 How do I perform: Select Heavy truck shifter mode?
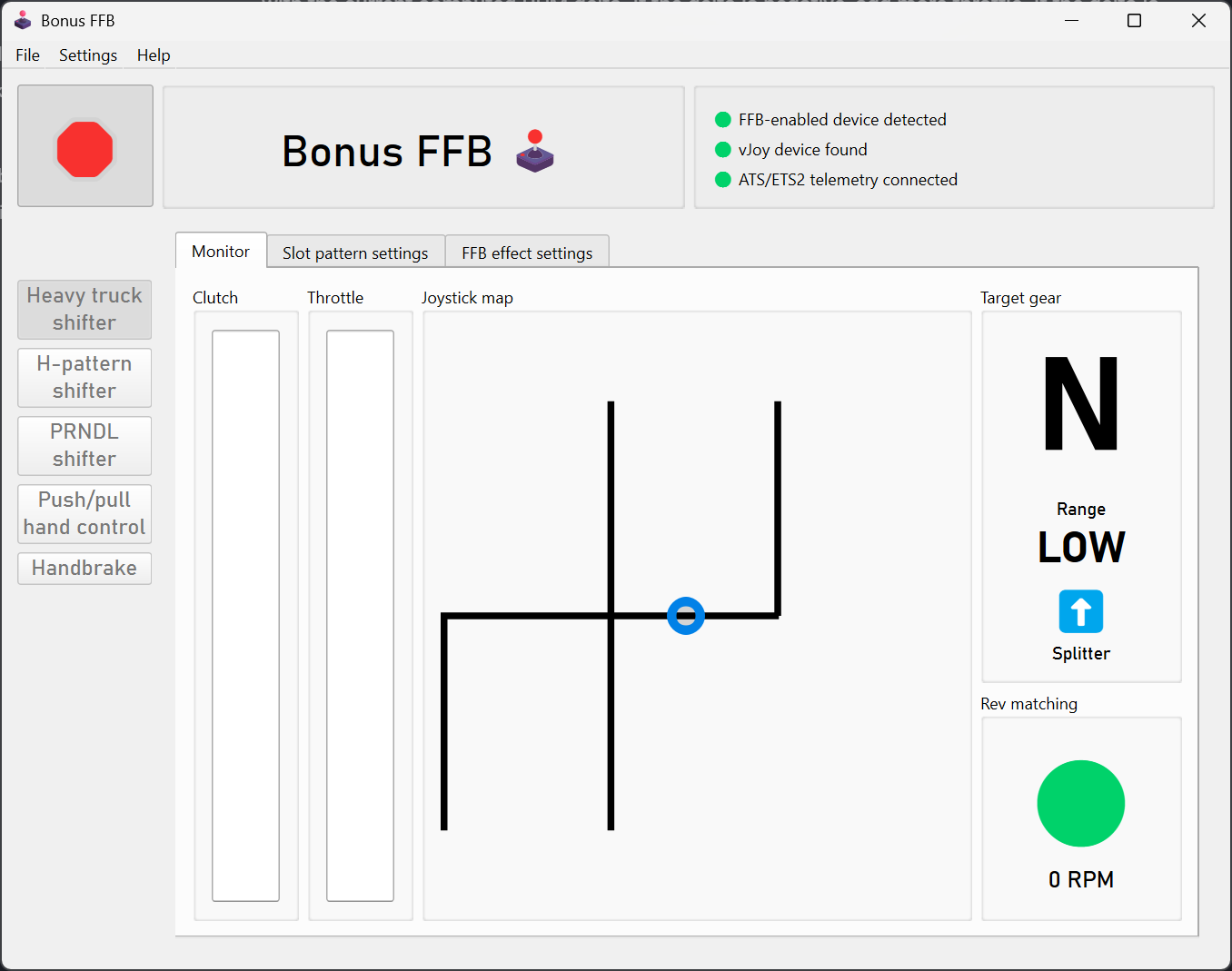click(84, 310)
